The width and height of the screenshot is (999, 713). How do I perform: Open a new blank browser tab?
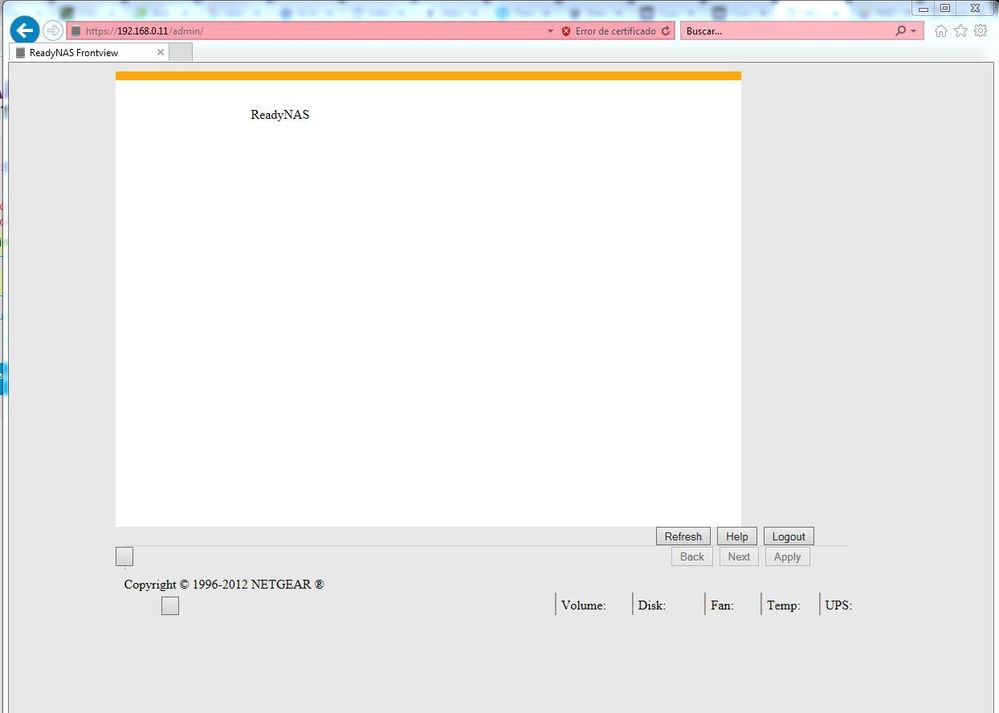click(x=180, y=52)
